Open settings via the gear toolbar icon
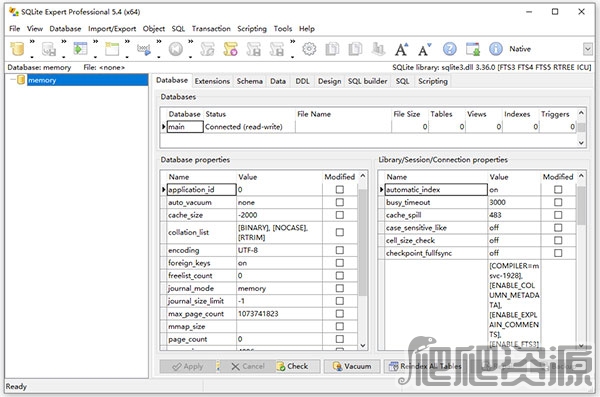Viewport: 600px width, 397px height. tap(309, 49)
